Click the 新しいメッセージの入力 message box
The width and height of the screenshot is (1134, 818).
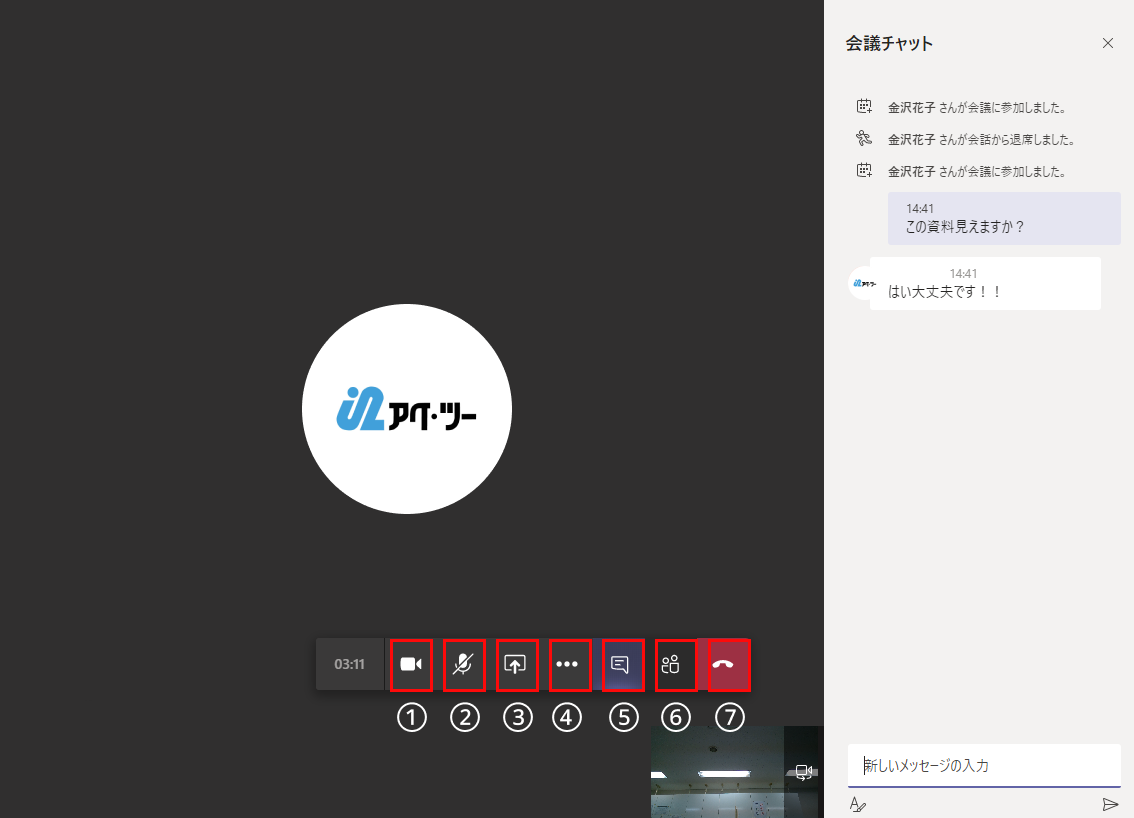pyautogui.click(x=984, y=765)
